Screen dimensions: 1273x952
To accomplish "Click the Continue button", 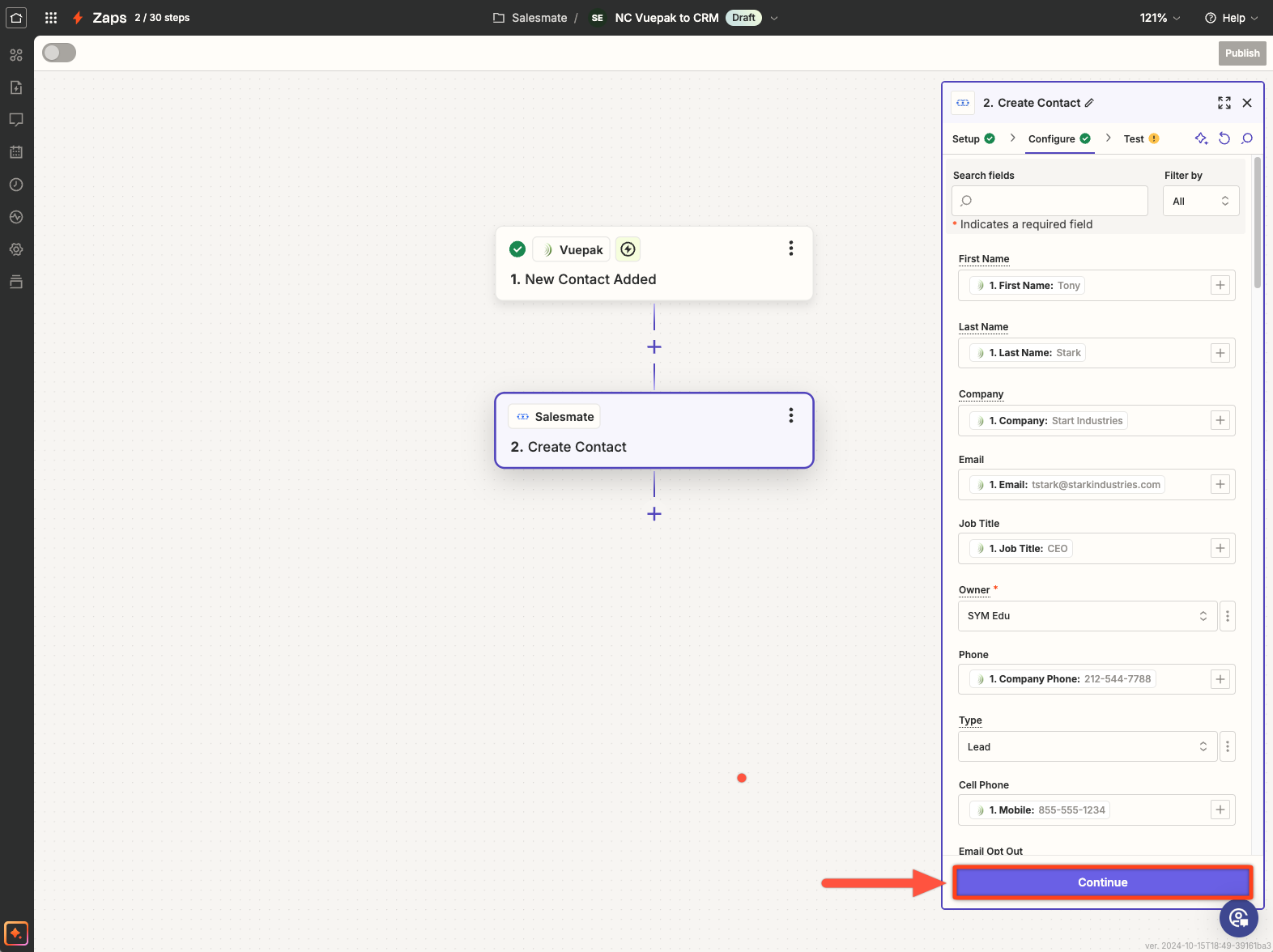I will [x=1102, y=882].
